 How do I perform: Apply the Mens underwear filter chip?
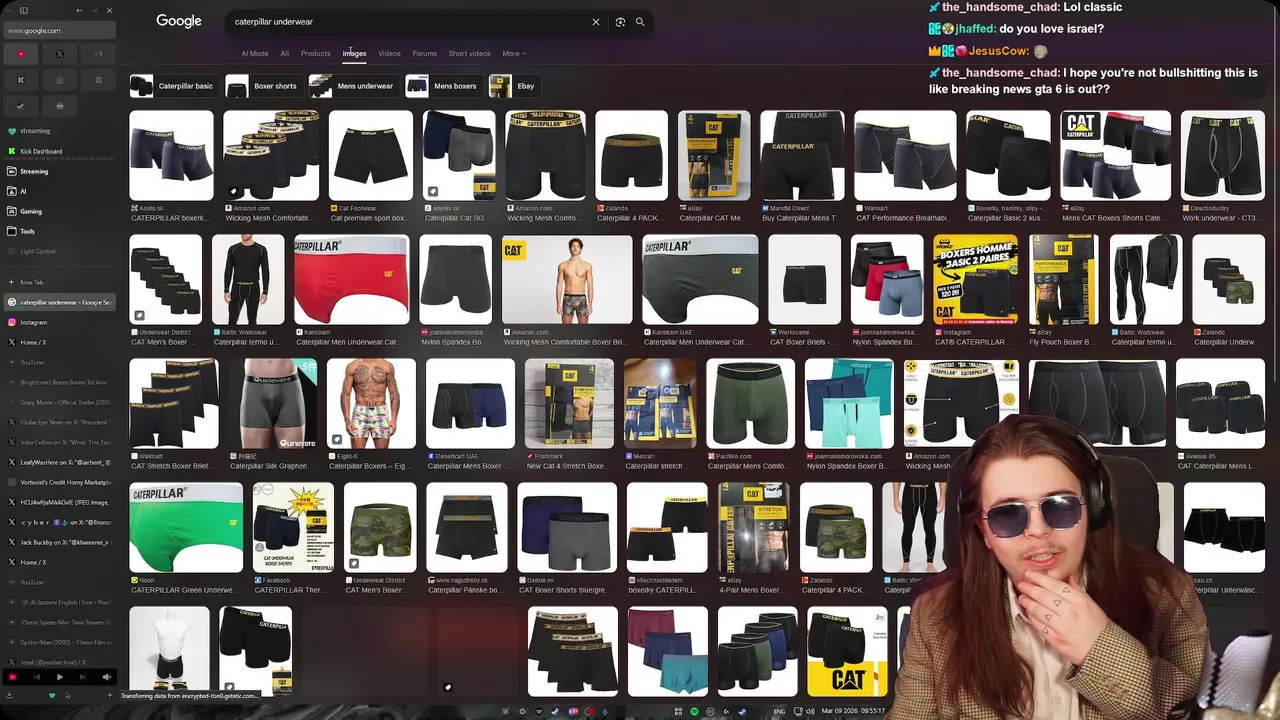(x=352, y=86)
